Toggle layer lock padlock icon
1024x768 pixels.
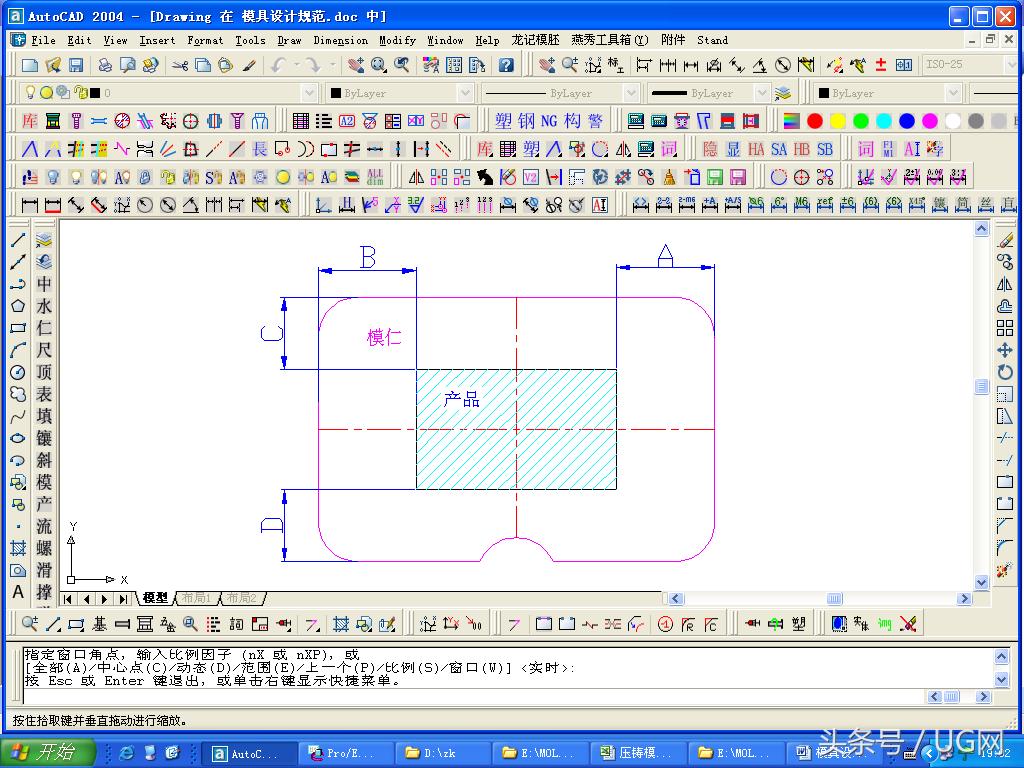click(x=79, y=93)
